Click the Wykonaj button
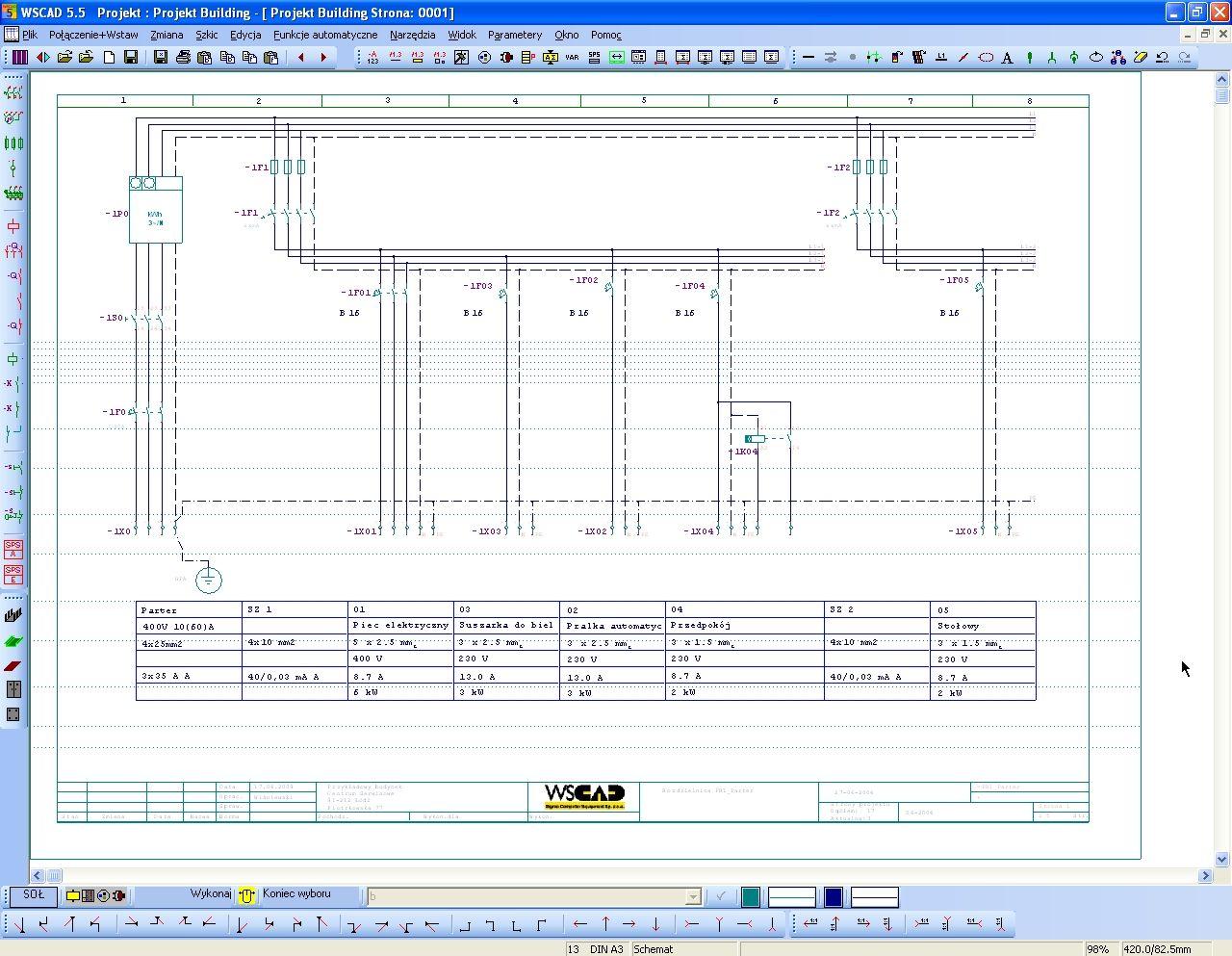Screen dimensions: 1232x956 tap(211, 894)
